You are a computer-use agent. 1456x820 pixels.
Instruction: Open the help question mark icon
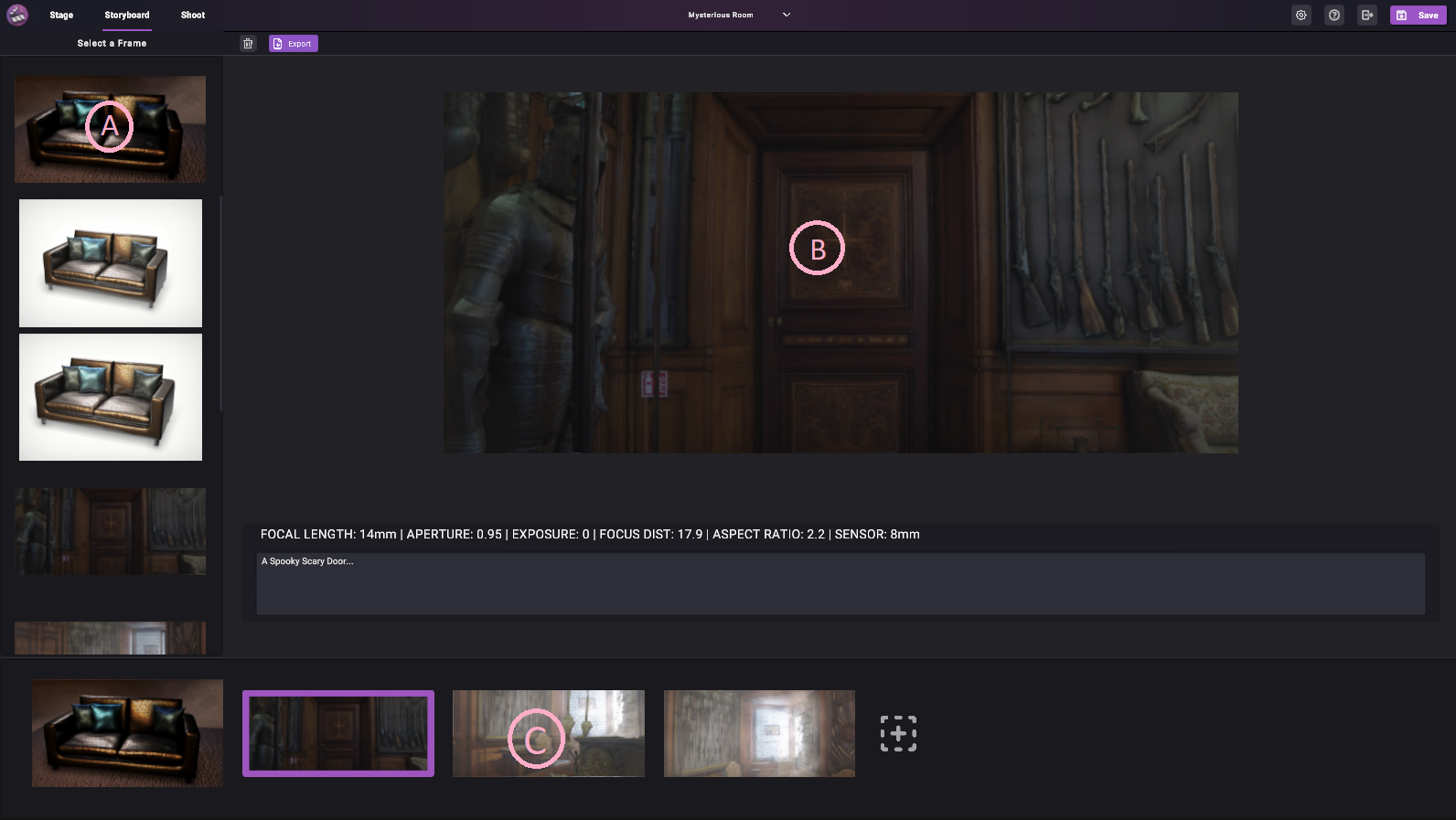[x=1334, y=15]
